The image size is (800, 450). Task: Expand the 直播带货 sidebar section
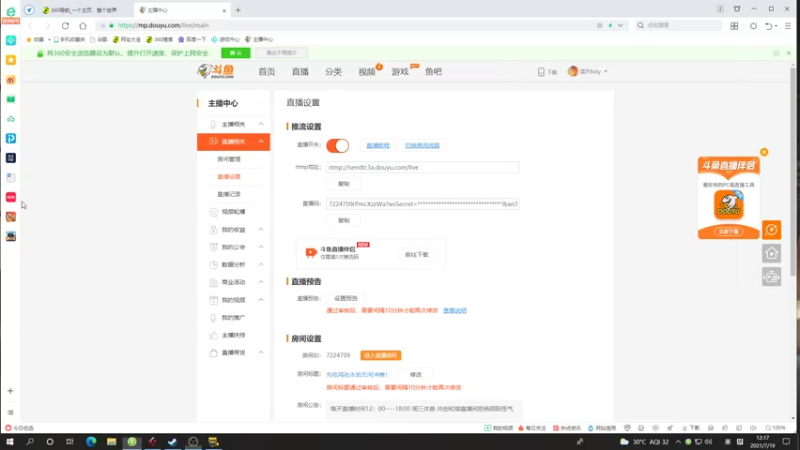[261, 353]
